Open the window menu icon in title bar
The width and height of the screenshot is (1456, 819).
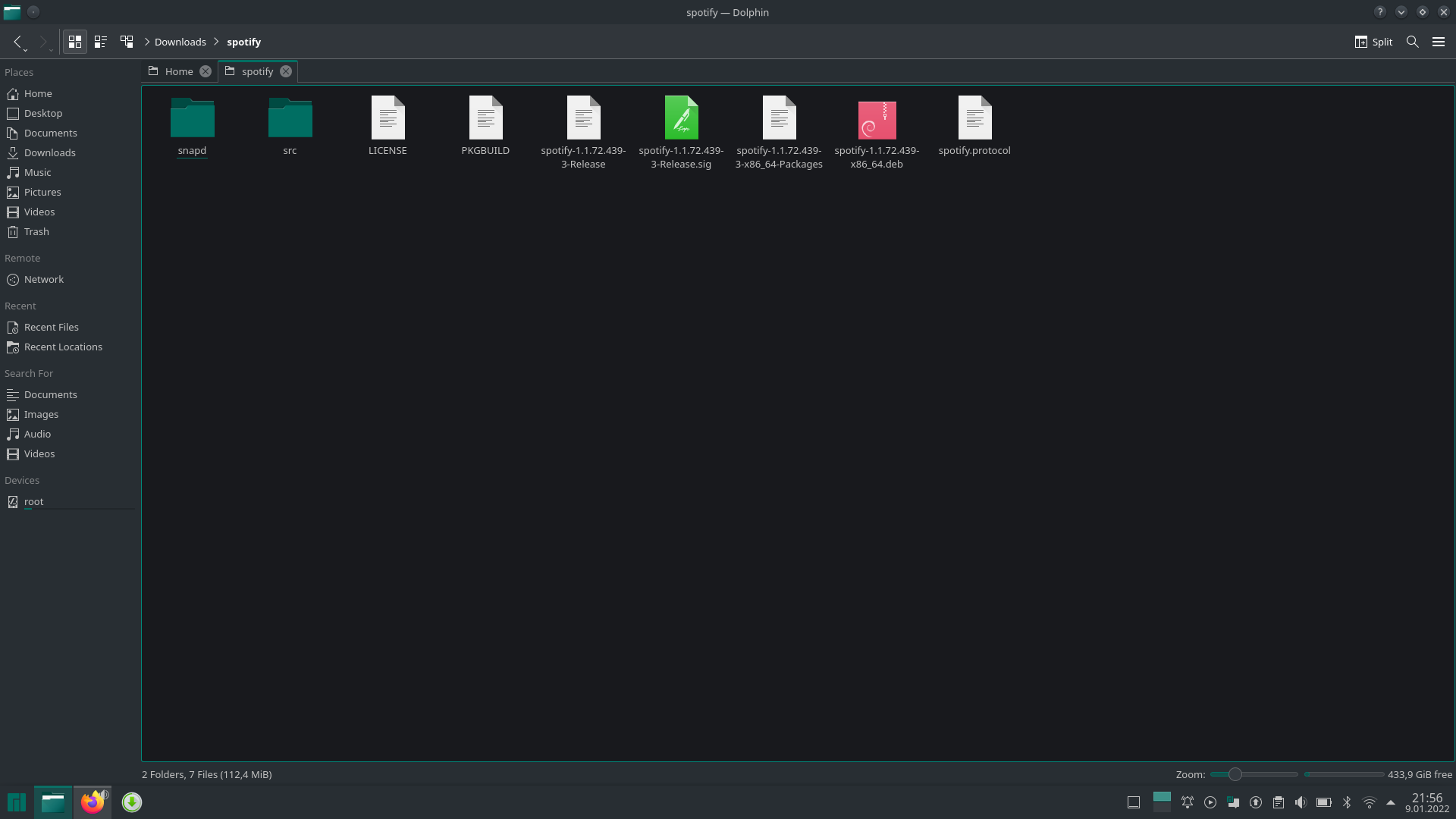point(12,12)
